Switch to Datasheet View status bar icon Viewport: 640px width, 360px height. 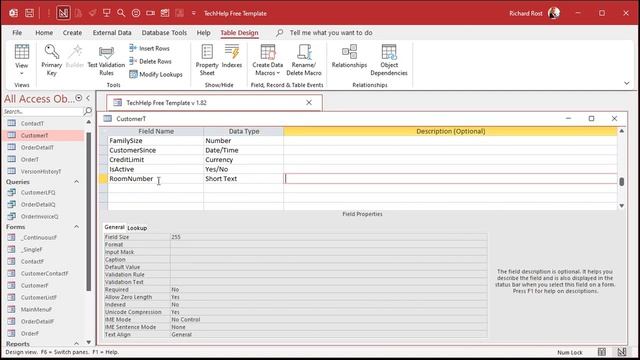[x=602, y=352]
